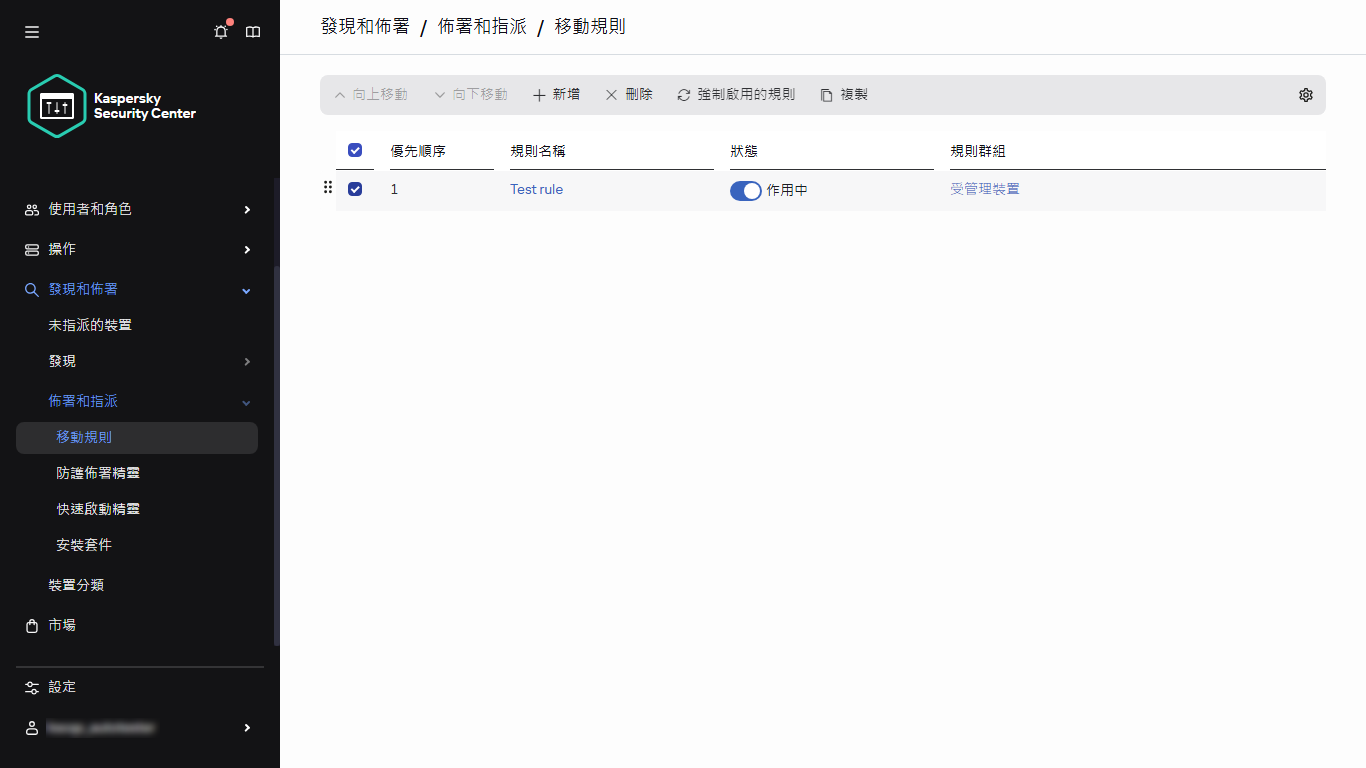Collapse the 發現和佈署 section
The width and height of the screenshot is (1366, 768).
(245, 289)
